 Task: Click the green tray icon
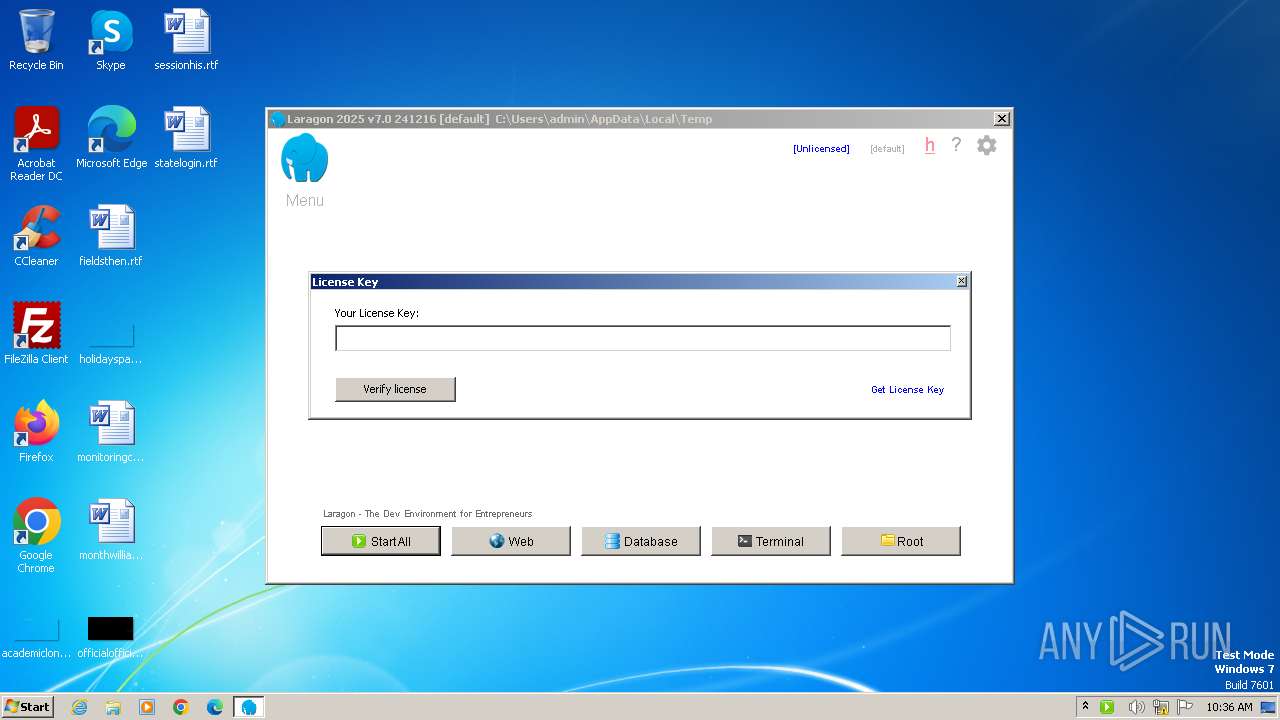tap(1107, 707)
